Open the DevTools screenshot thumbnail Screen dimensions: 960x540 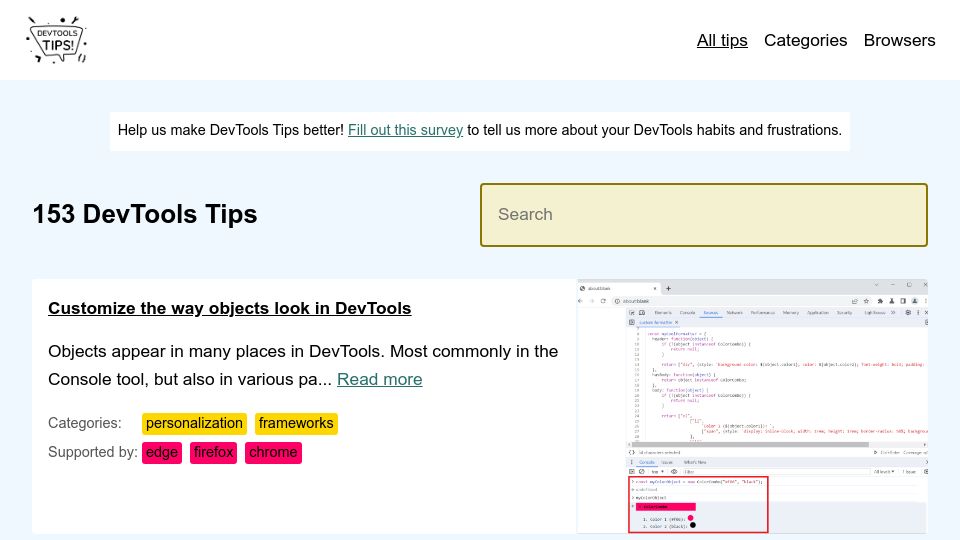point(752,407)
